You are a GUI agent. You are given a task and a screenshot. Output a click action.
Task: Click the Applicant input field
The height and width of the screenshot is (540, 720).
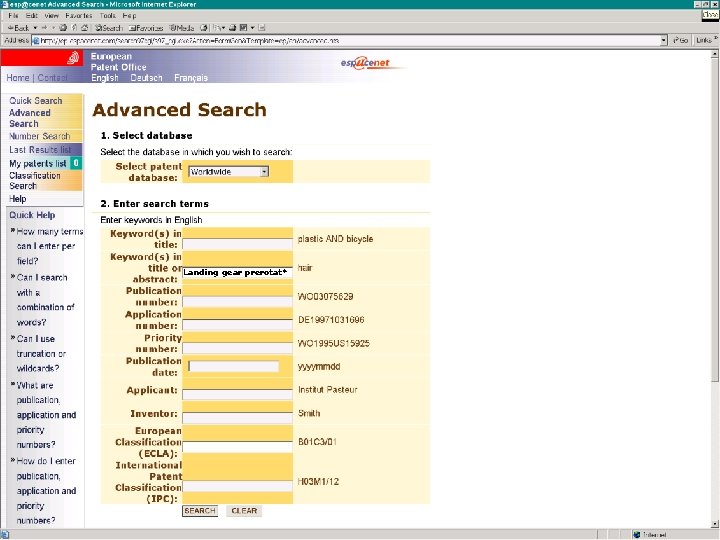[237, 394]
